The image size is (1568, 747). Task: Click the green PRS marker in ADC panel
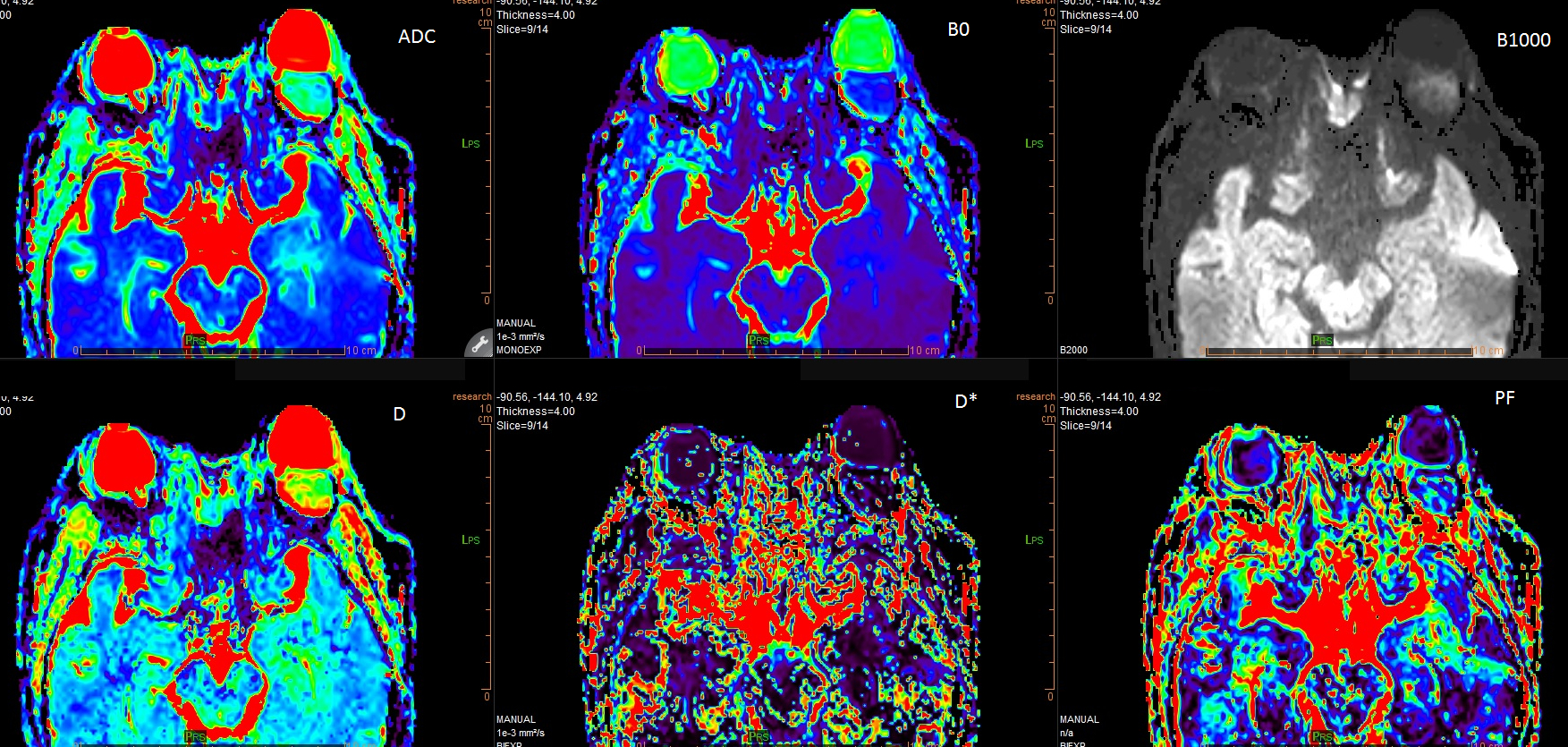click(x=195, y=340)
